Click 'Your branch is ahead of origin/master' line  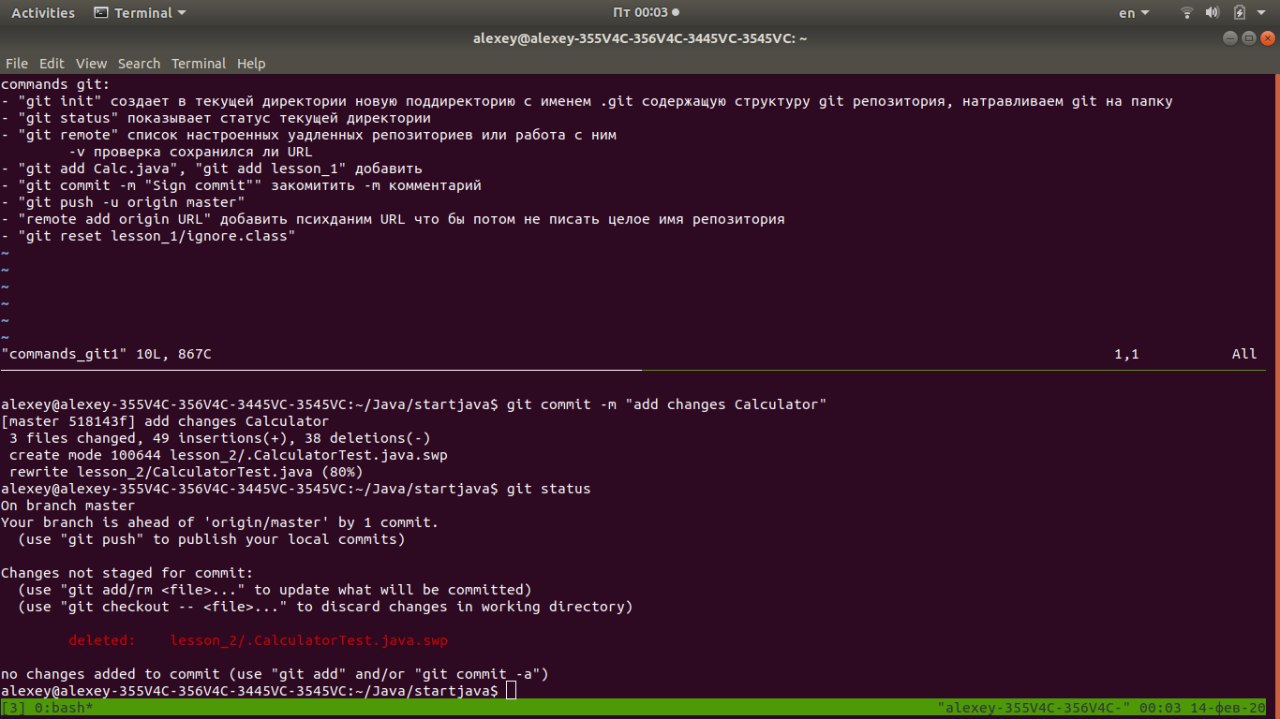(x=220, y=522)
